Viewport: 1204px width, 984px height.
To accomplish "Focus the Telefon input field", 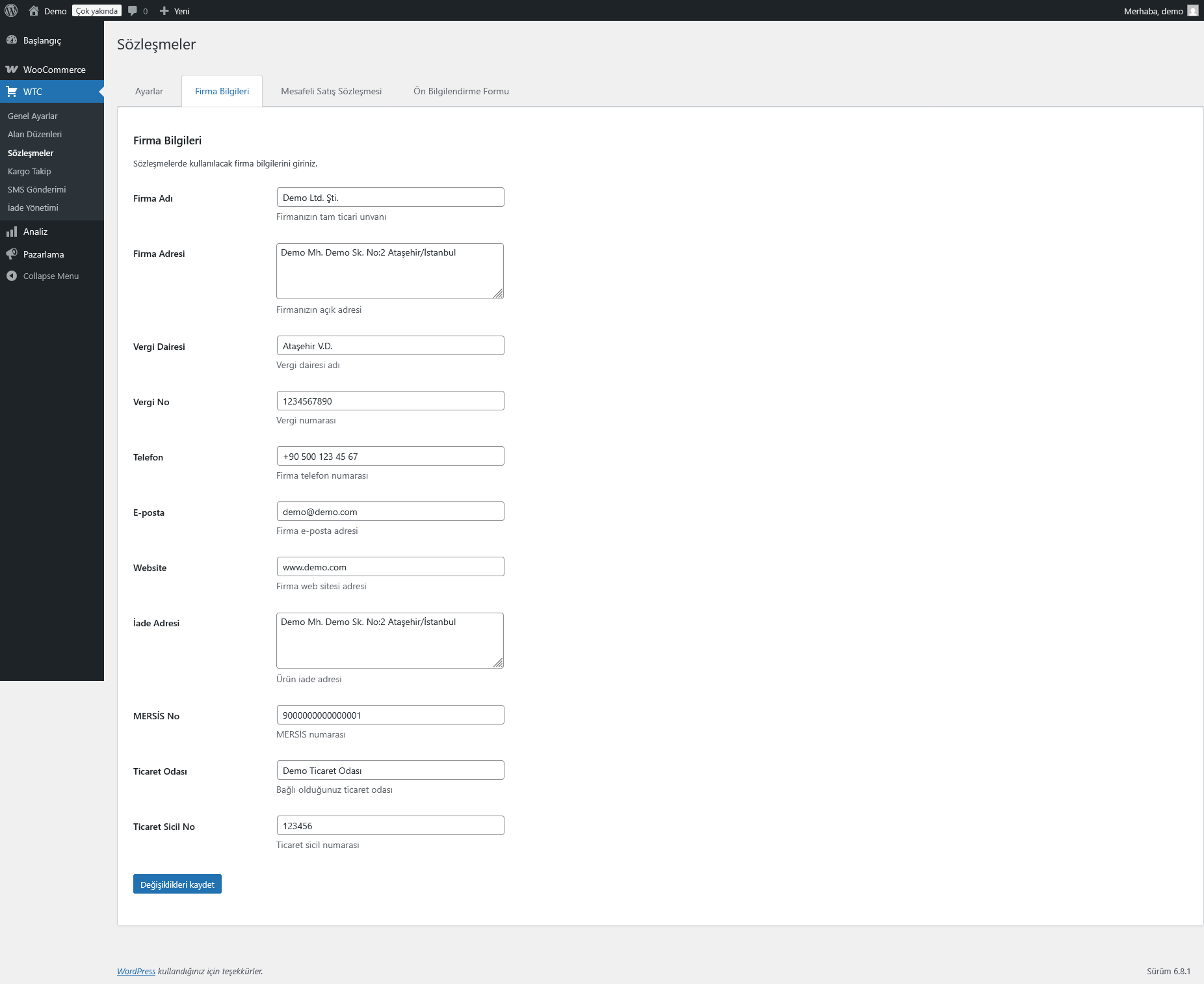I will (x=390, y=456).
